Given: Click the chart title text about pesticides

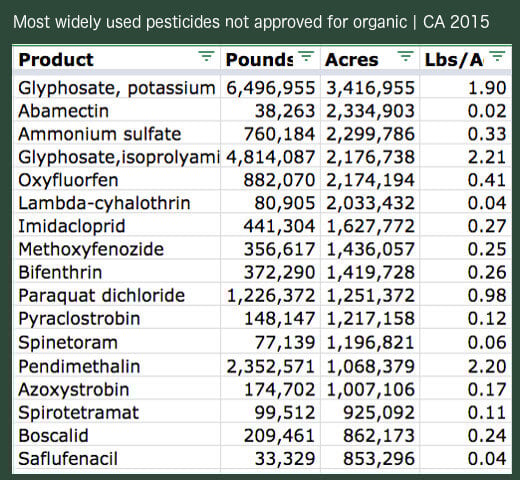Looking at the screenshot, I should tap(251, 22).
